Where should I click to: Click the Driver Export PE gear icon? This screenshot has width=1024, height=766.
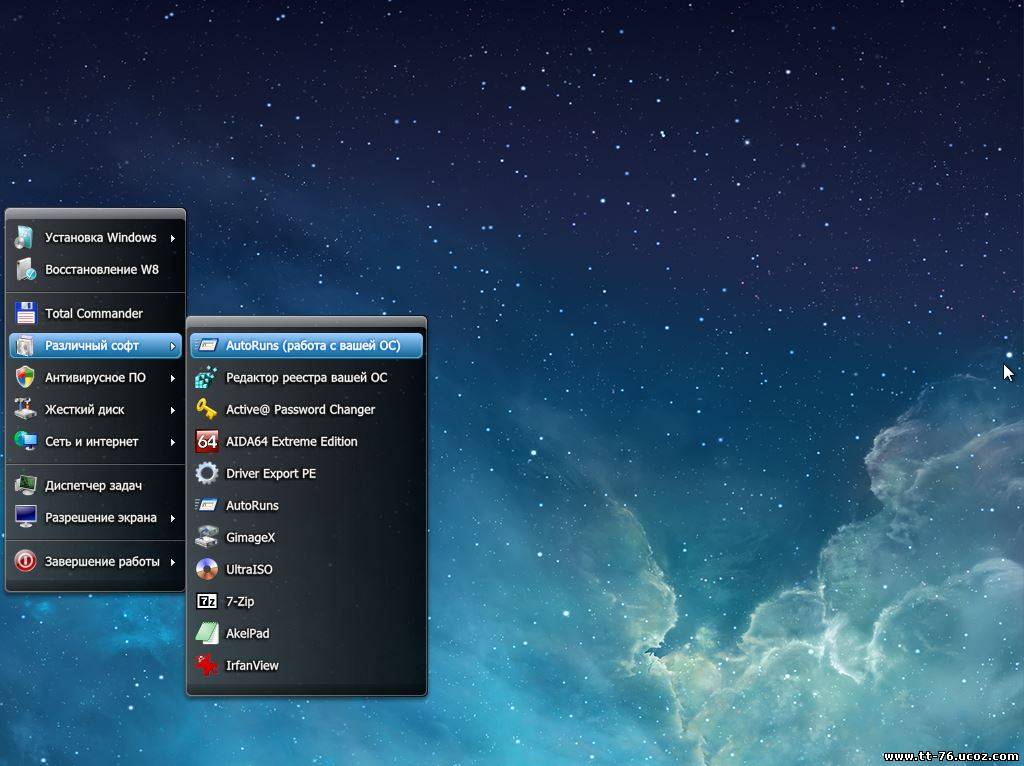[206, 473]
